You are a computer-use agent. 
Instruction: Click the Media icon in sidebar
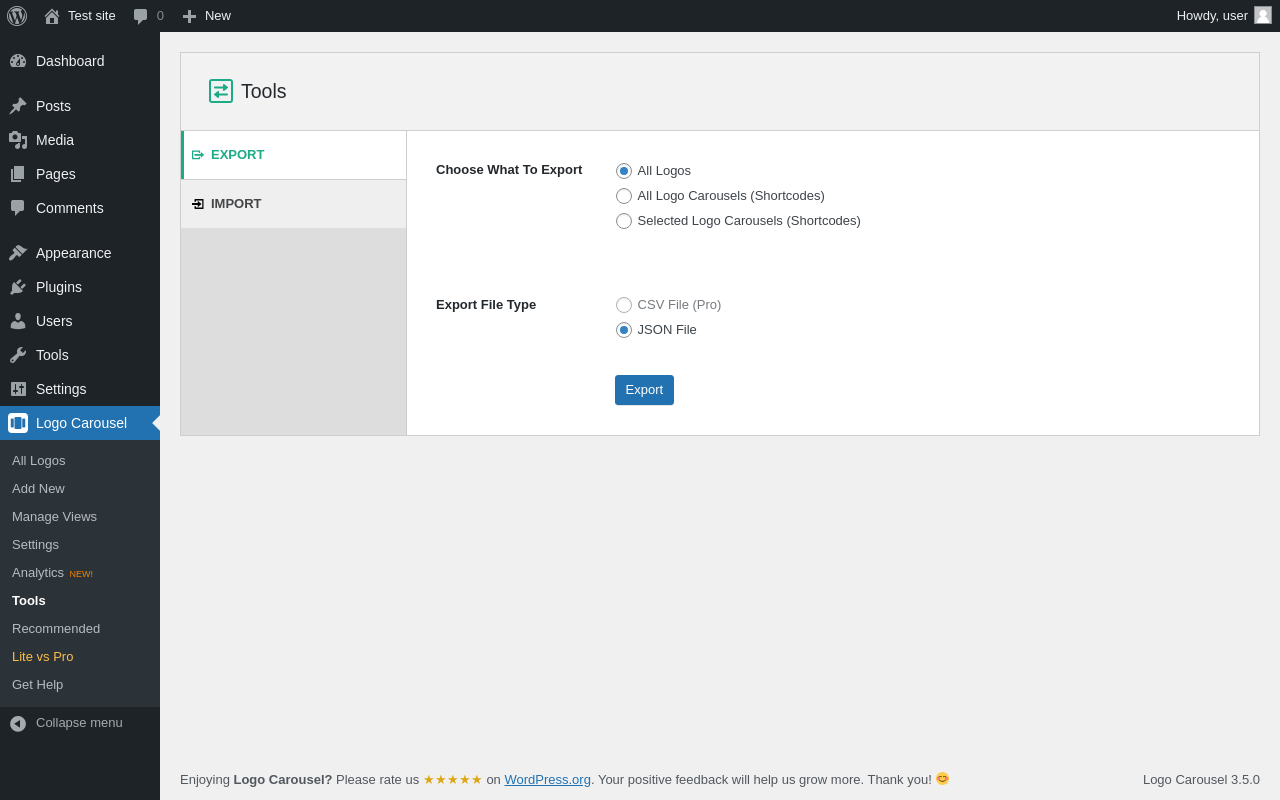[x=18, y=140]
